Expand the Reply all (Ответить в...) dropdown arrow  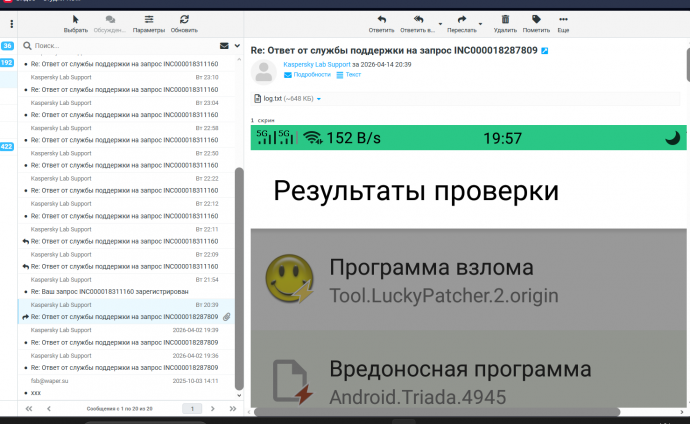[x=440, y=23]
